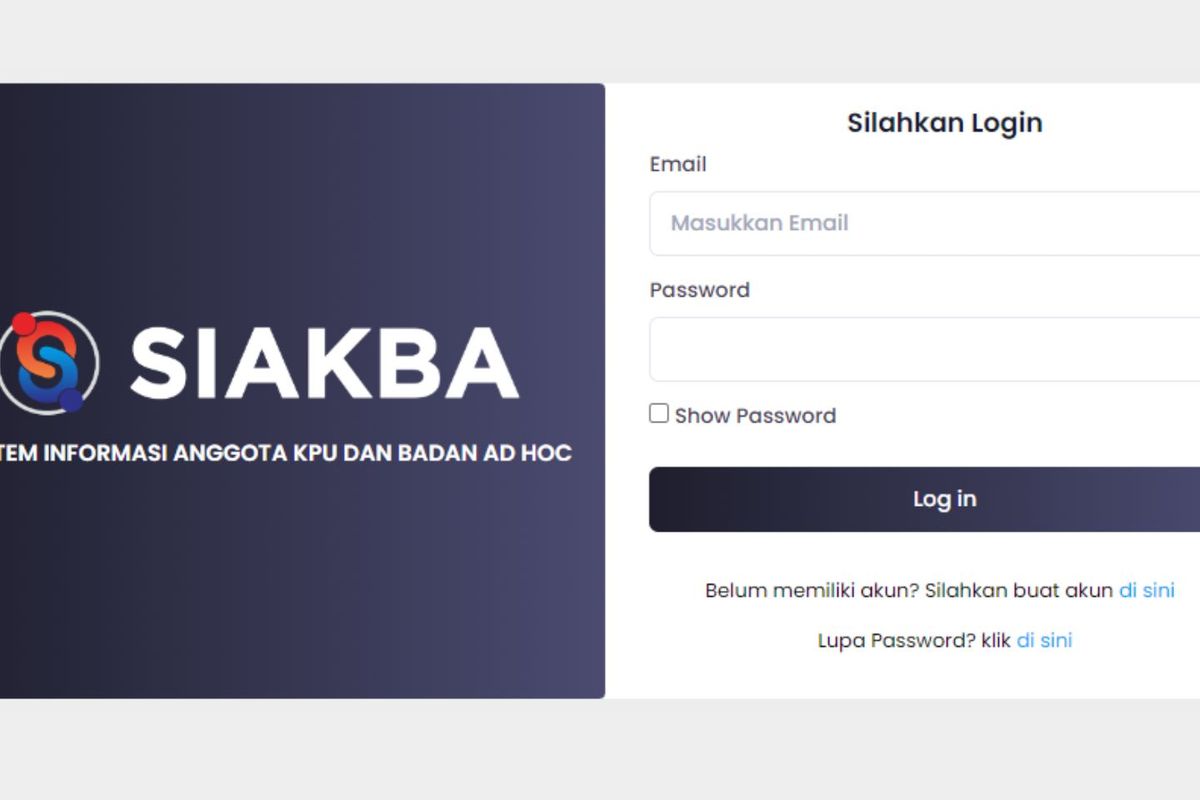The image size is (1200, 800).
Task: Open the forgot password 'di sini' link
Action: (x=1044, y=640)
